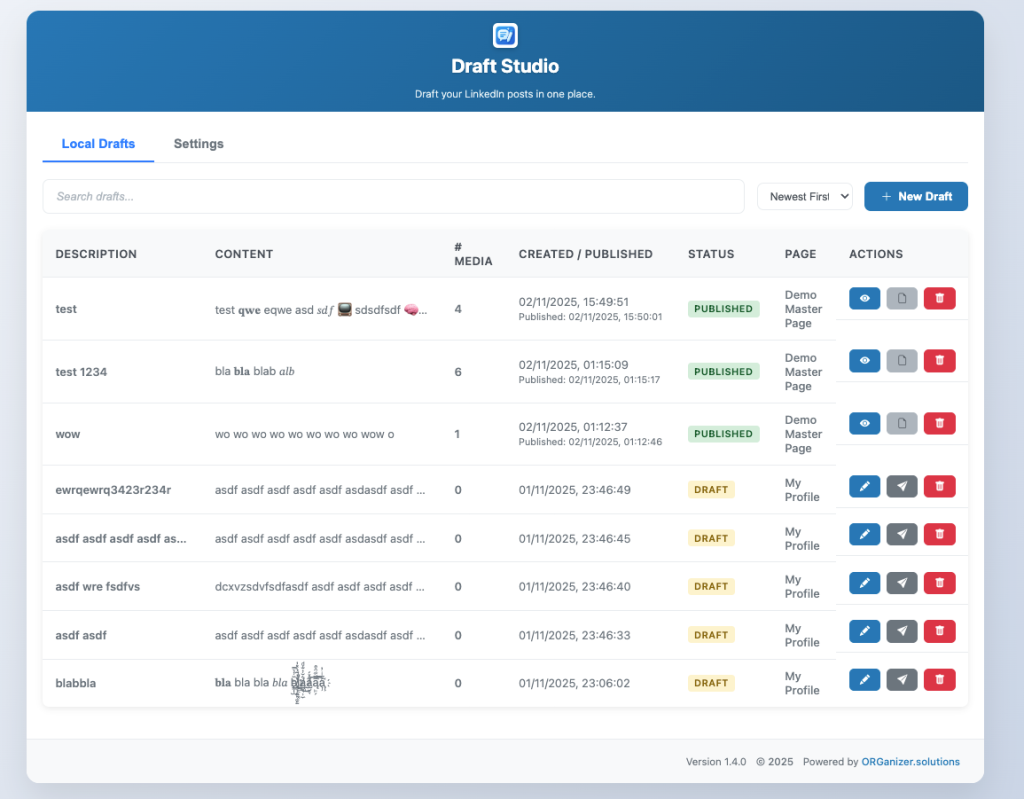Edit the 'asdf asdf' draft with pencil icon
The width and height of the screenshot is (1024, 799).
864,631
